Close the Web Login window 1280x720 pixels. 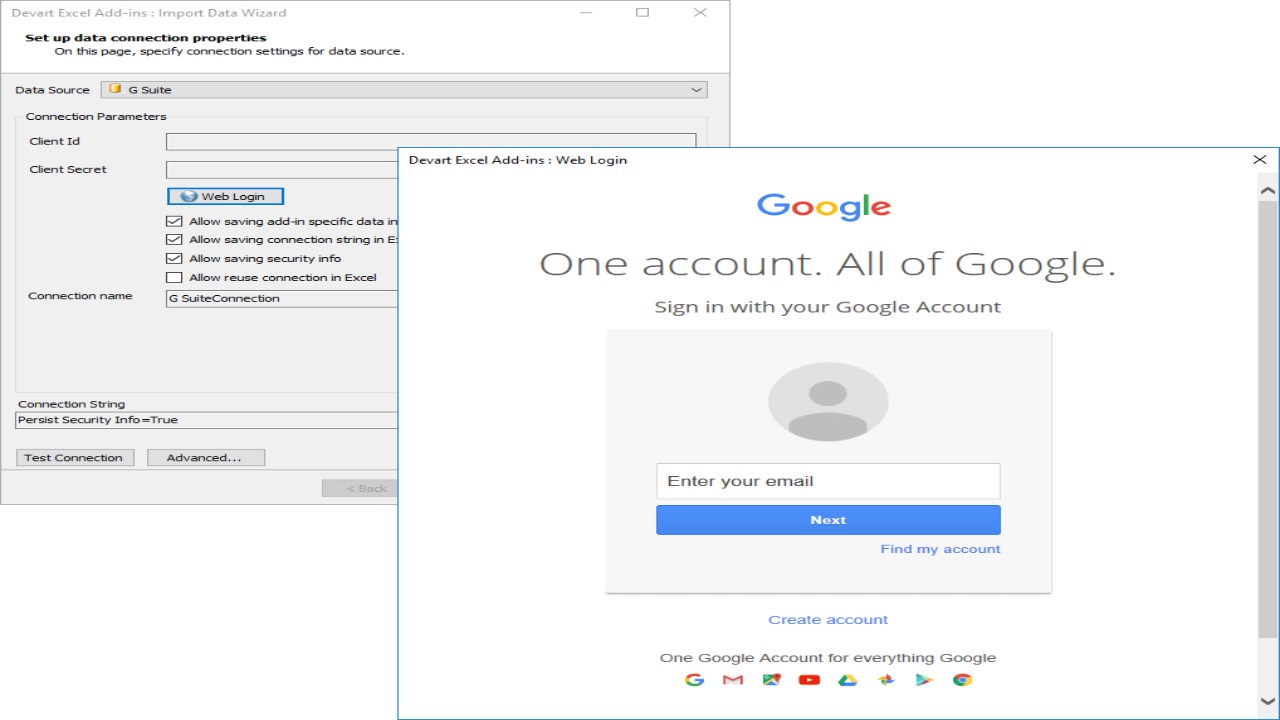[x=1260, y=160]
